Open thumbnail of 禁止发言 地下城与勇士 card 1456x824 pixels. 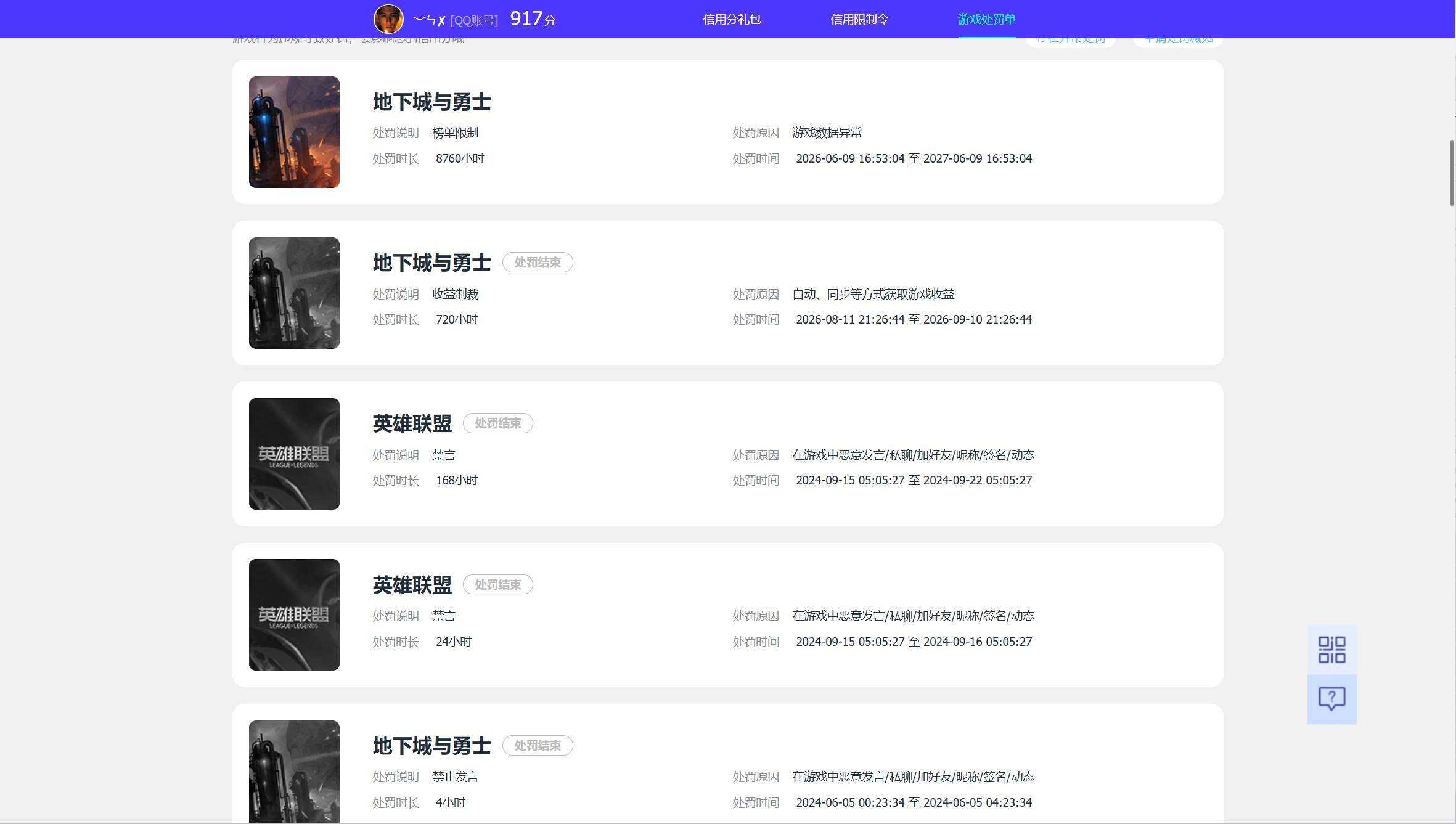tap(294, 772)
